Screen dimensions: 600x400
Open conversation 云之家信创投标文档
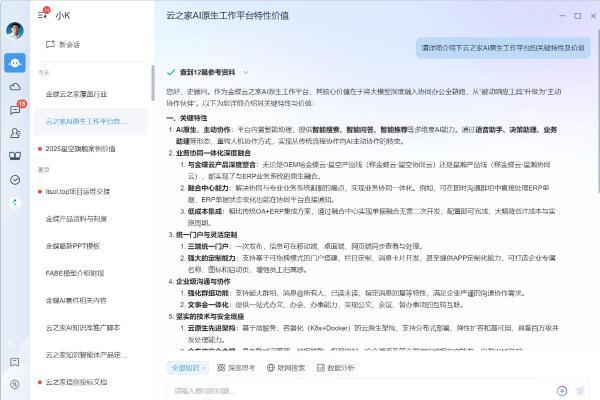91,382
